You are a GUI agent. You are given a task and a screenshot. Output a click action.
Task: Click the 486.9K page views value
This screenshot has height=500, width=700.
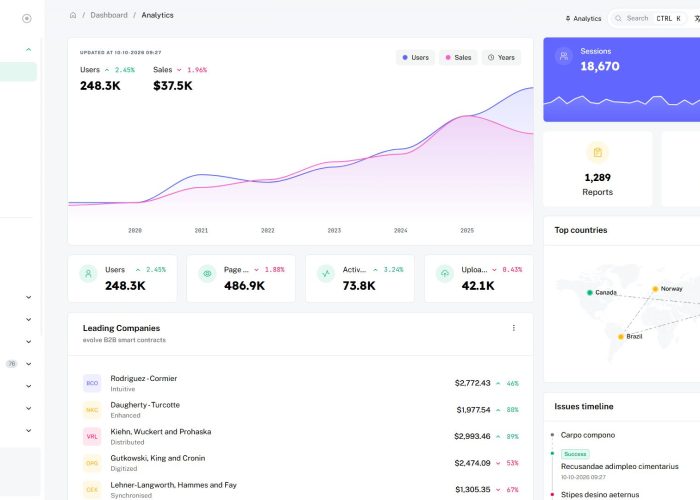[244, 286]
